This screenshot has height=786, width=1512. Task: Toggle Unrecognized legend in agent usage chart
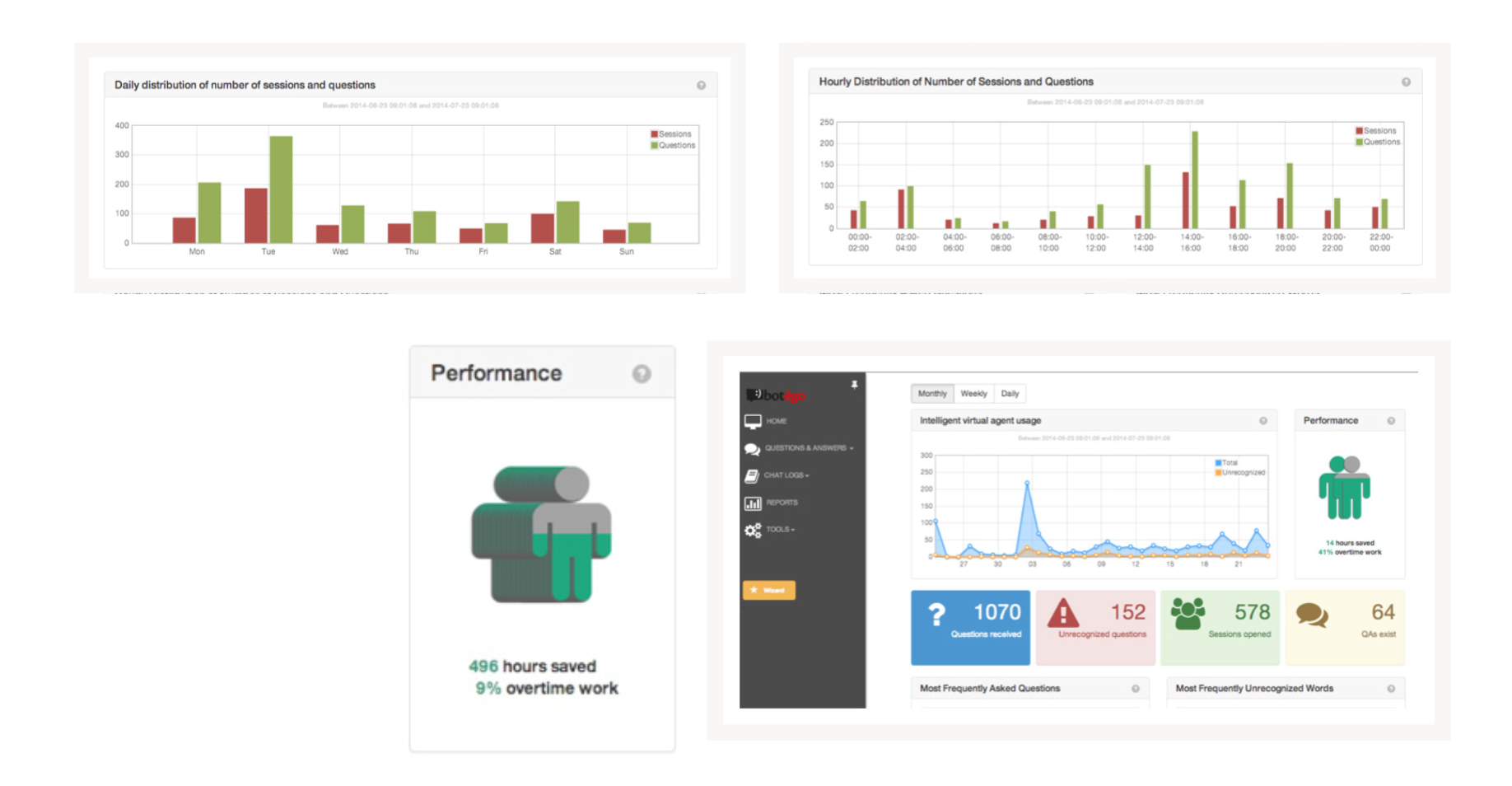point(1239,473)
